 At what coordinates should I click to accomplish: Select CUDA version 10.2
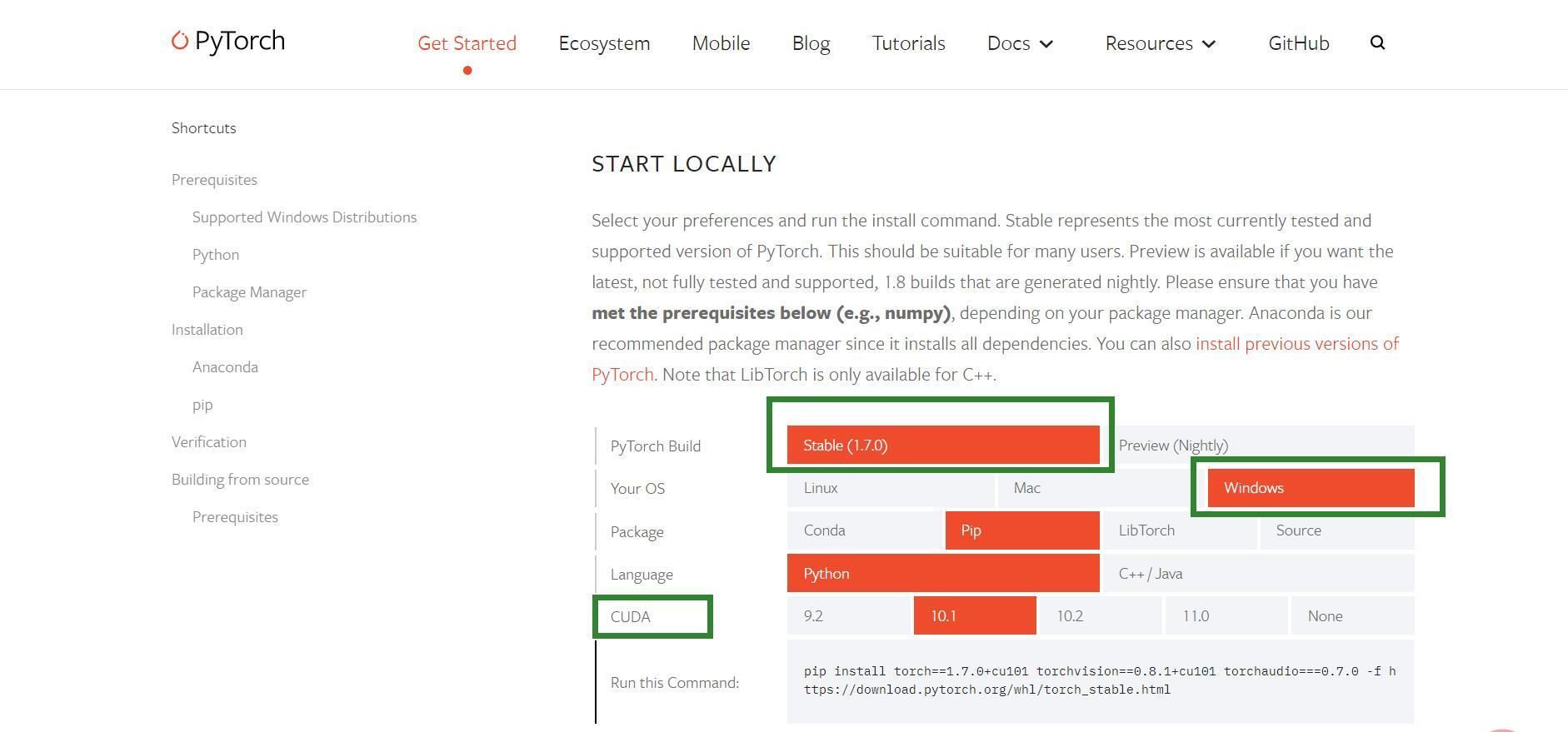click(1101, 616)
